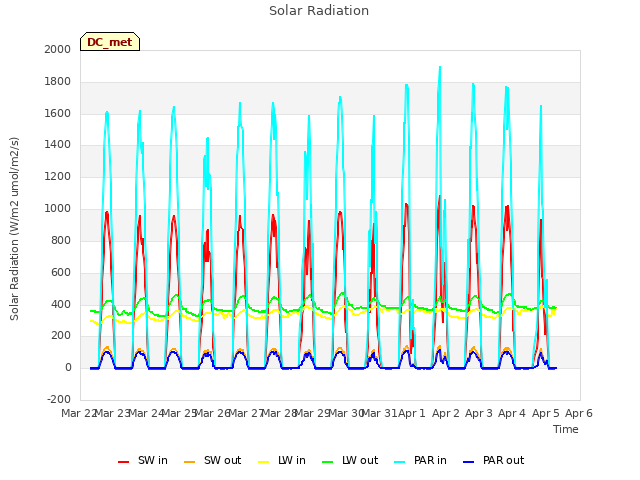Click the 1800 y-axis tick label
Image resolution: width=640 pixels, height=480 pixels.
click(58, 82)
